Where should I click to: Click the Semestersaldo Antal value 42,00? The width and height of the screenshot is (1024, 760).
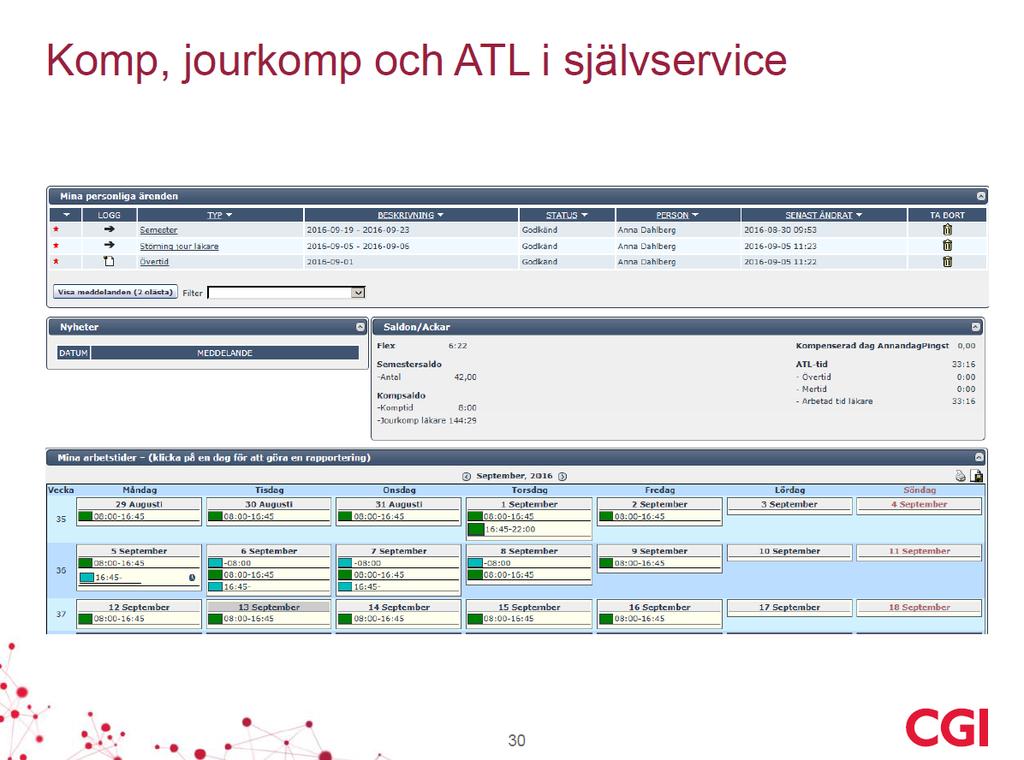tap(466, 377)
